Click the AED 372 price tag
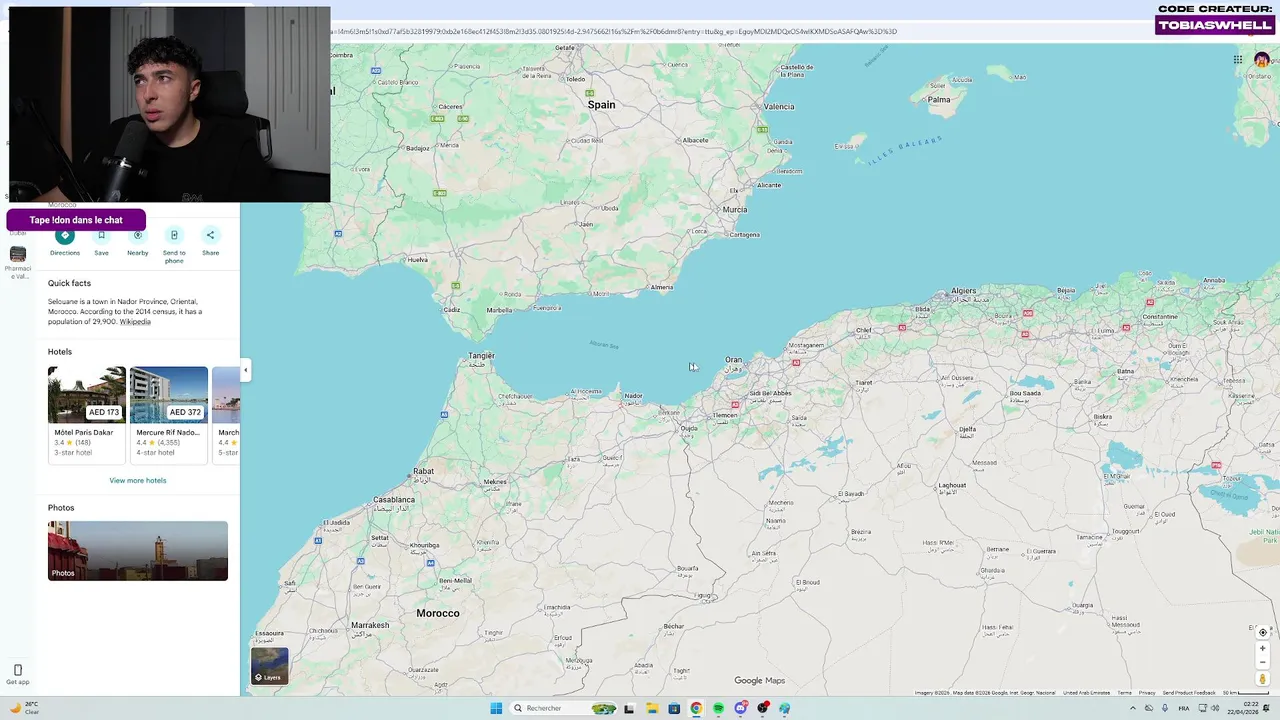This screenshot has height=720, width=1280. (x=185, y=412)
